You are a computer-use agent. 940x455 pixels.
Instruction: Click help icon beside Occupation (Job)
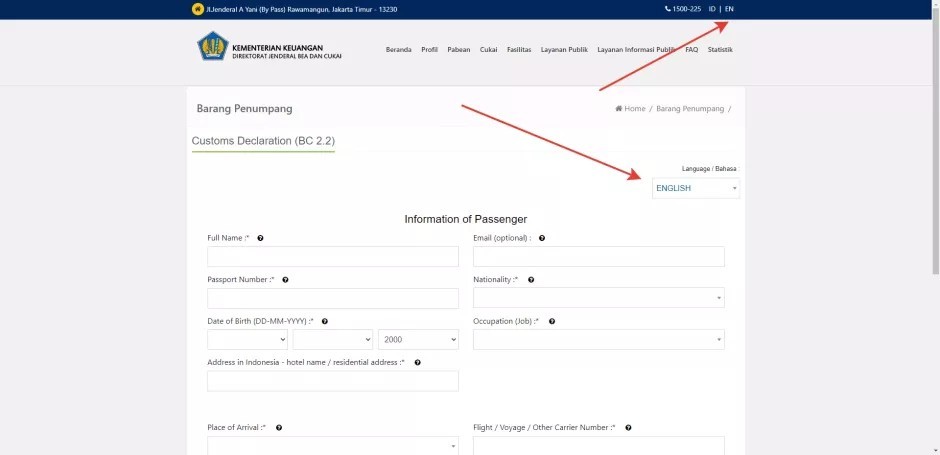click(x=552, y=322)
